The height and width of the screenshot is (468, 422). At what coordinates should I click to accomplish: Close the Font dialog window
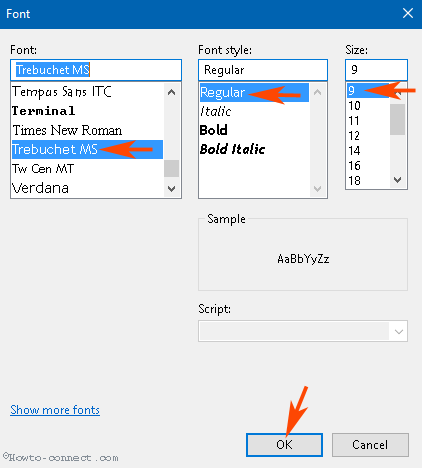408,14
